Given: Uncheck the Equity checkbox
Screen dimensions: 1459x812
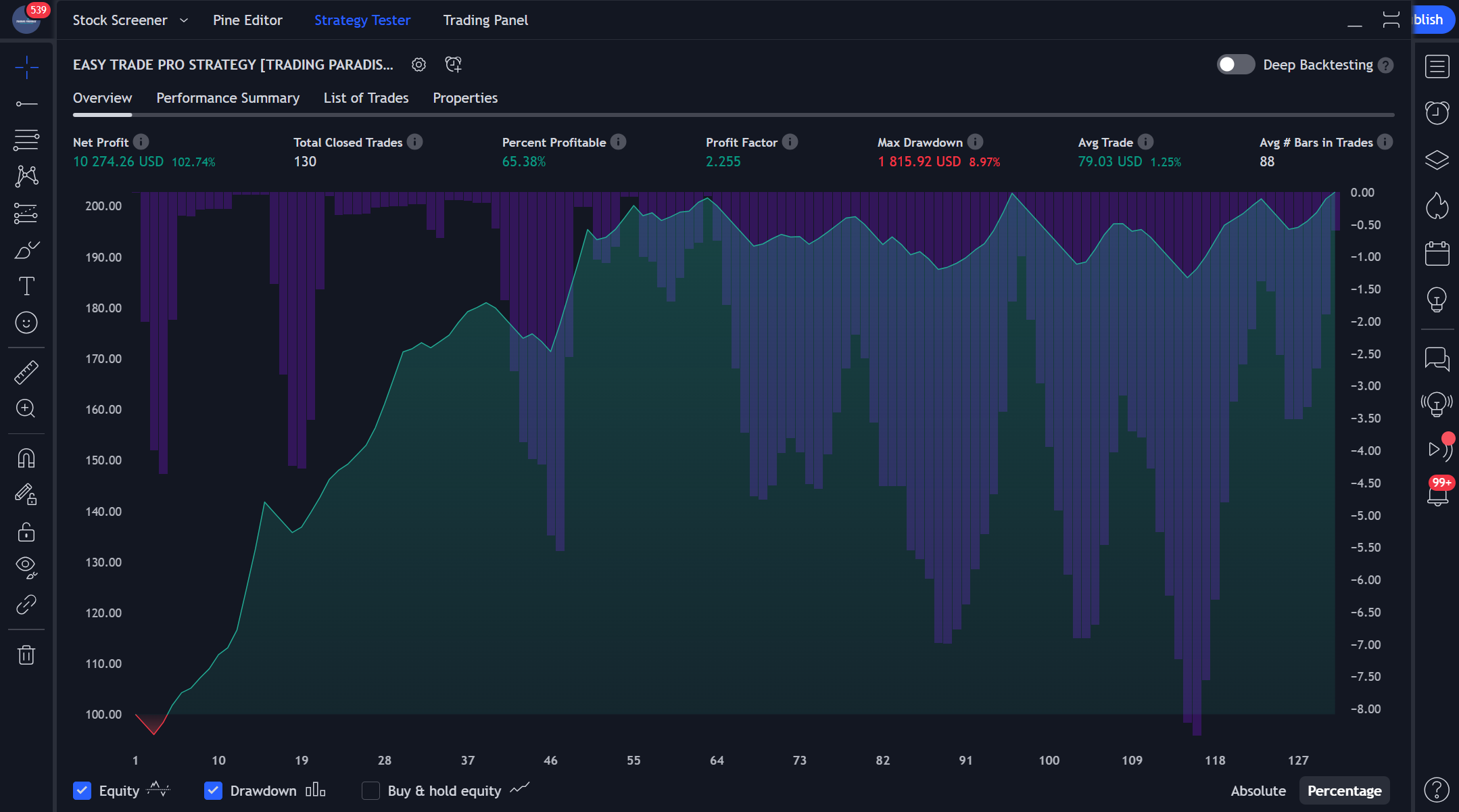Looking at the screenshot, I should coord(82,790).
